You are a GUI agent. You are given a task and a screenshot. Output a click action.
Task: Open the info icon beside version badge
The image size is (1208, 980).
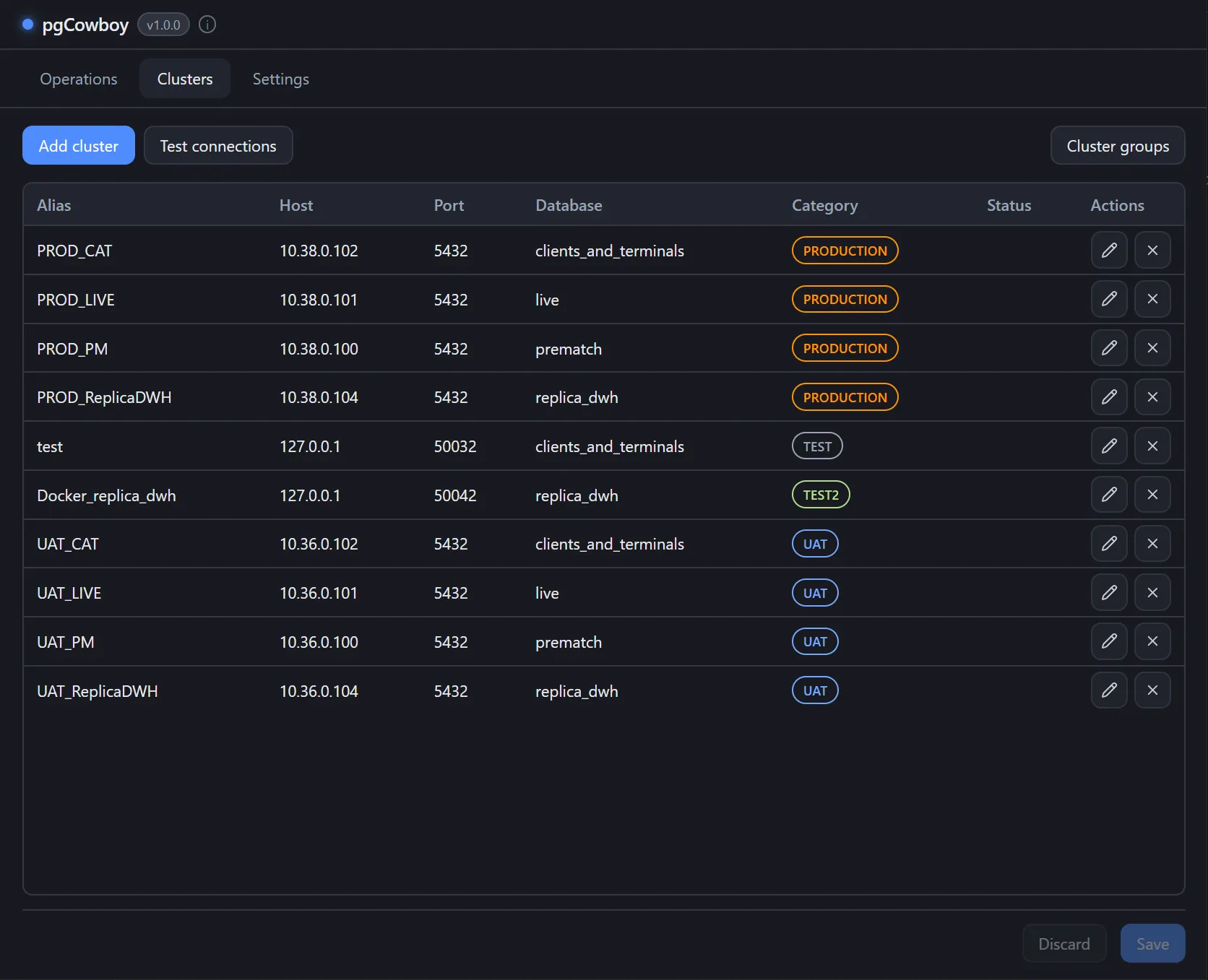[x=207, y=25]
